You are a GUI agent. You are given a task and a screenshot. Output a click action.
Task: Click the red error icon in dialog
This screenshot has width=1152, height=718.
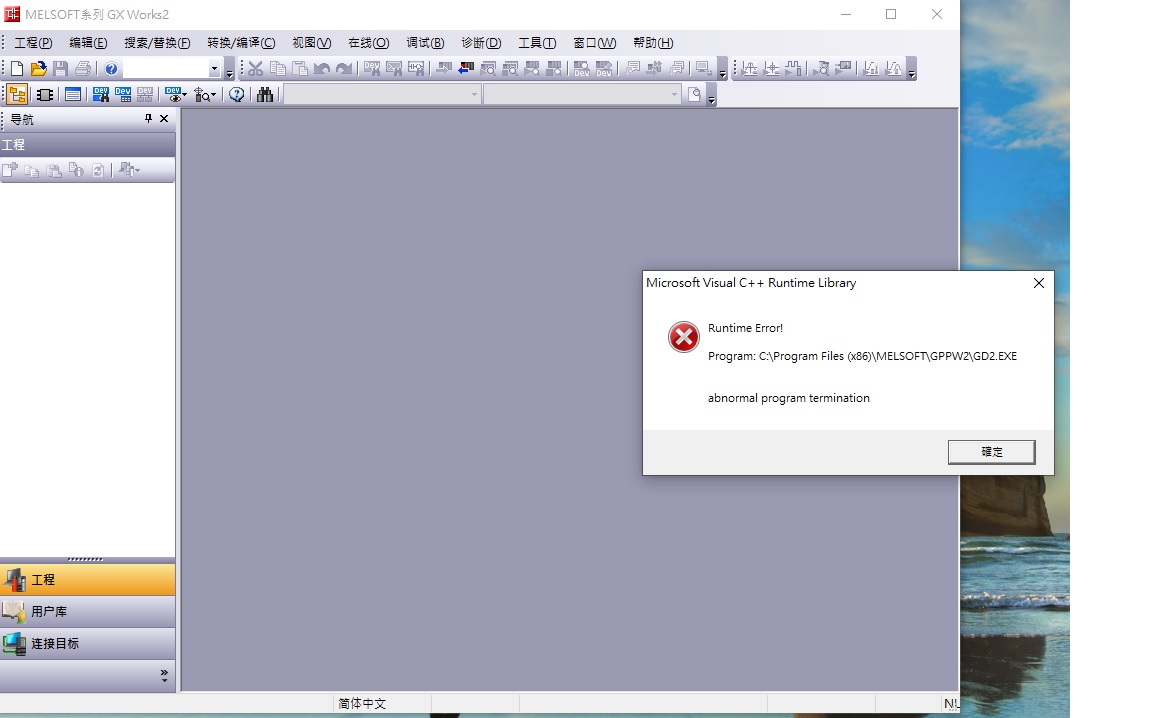(x=684, y=338)
